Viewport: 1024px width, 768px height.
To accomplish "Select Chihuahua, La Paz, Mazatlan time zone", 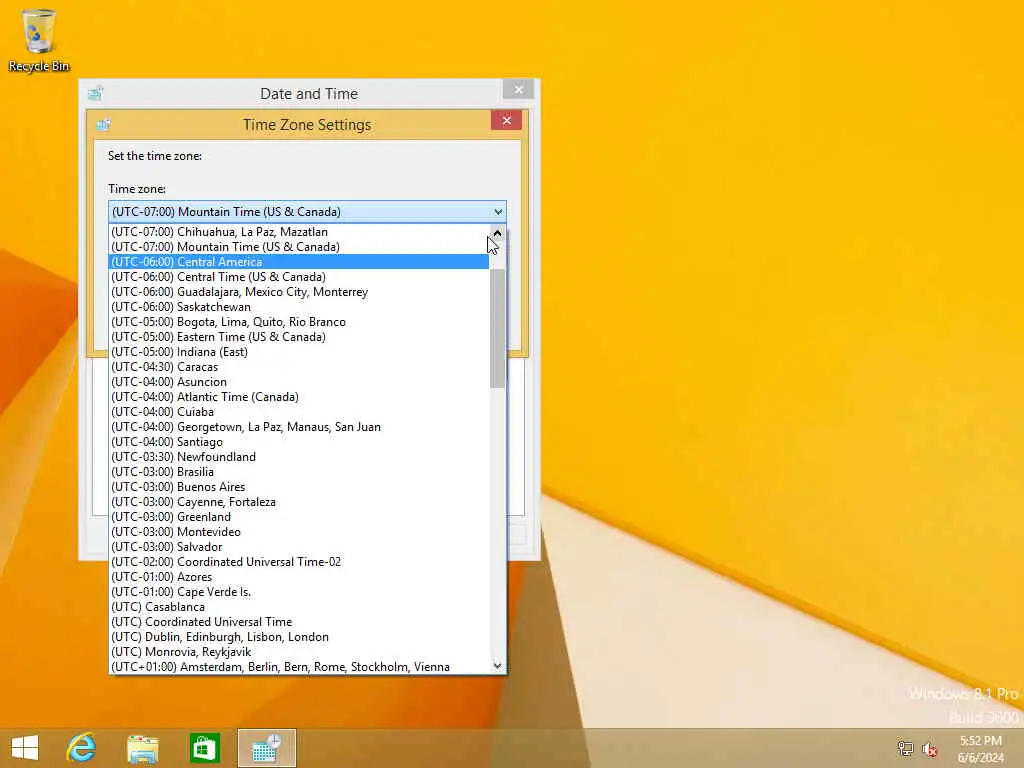I will (299, 232).
